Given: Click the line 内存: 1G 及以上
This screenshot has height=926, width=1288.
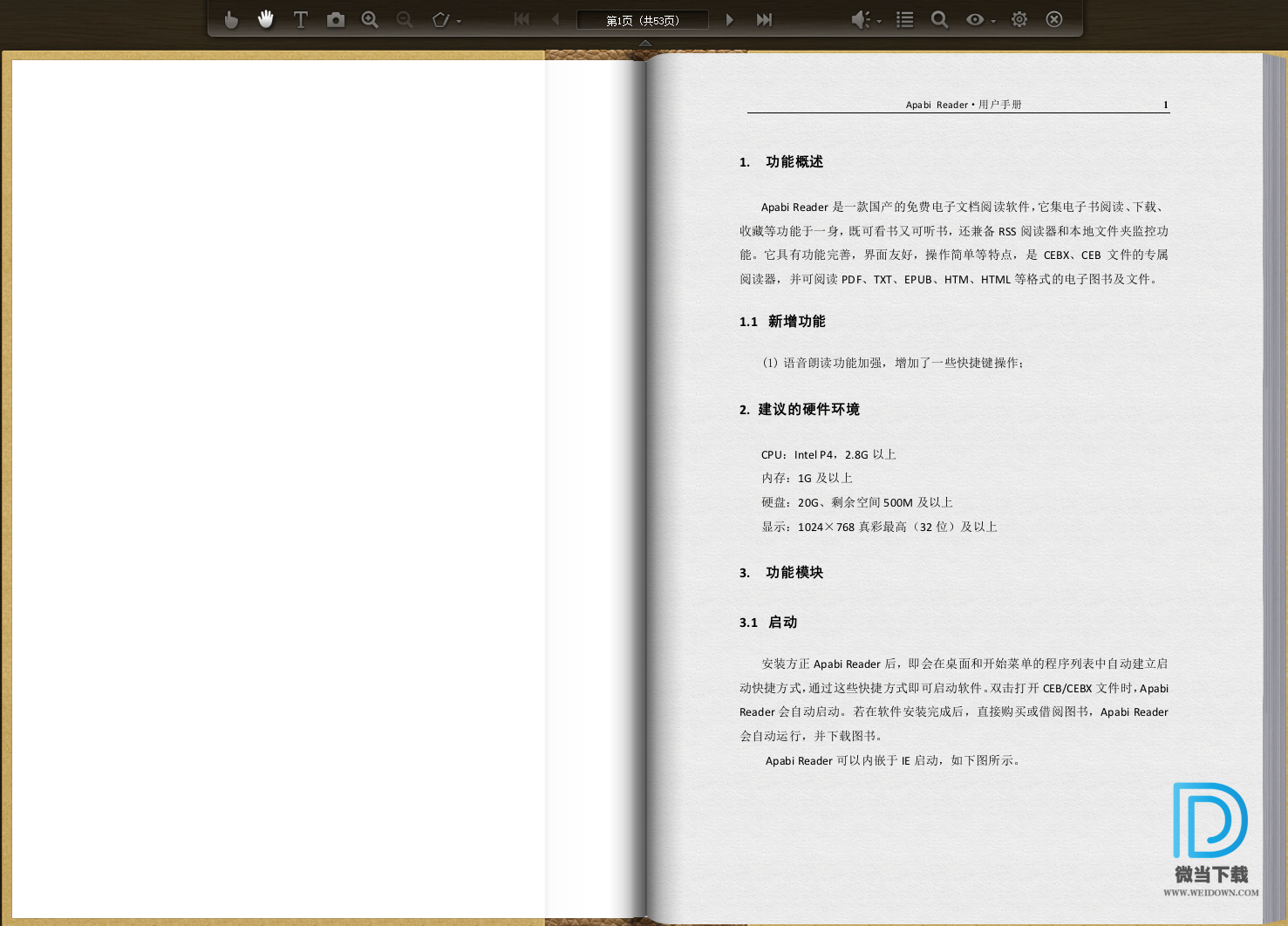Looking at the screenshot, I should pyautogui.click(x=807, y=479).
